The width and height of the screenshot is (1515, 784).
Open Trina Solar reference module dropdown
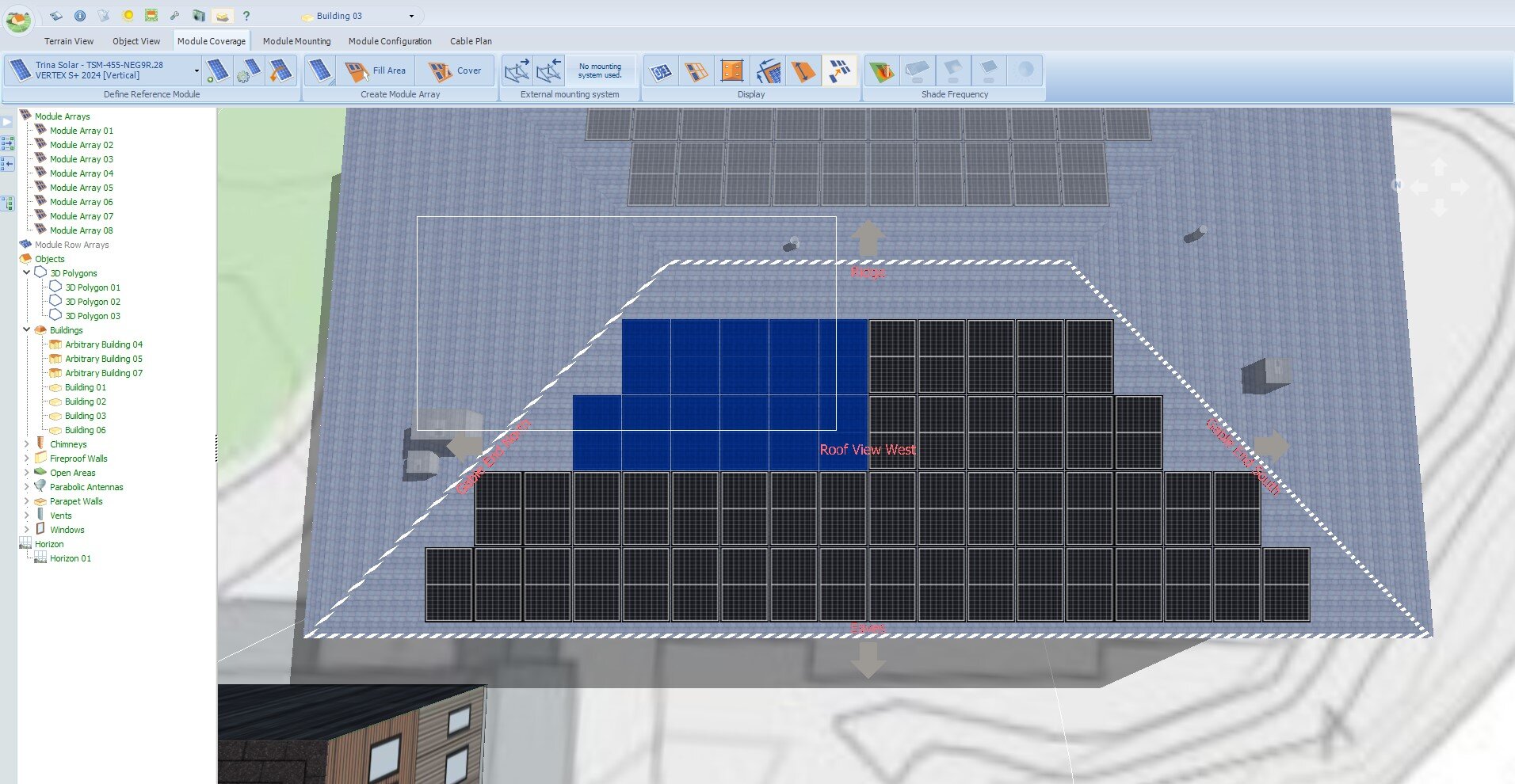(x=197, y=71)
